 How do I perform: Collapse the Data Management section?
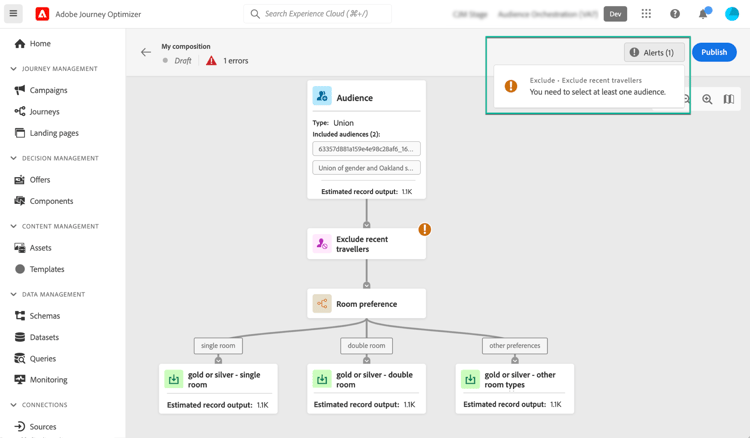pyautogui.click(x=13, y=295)
